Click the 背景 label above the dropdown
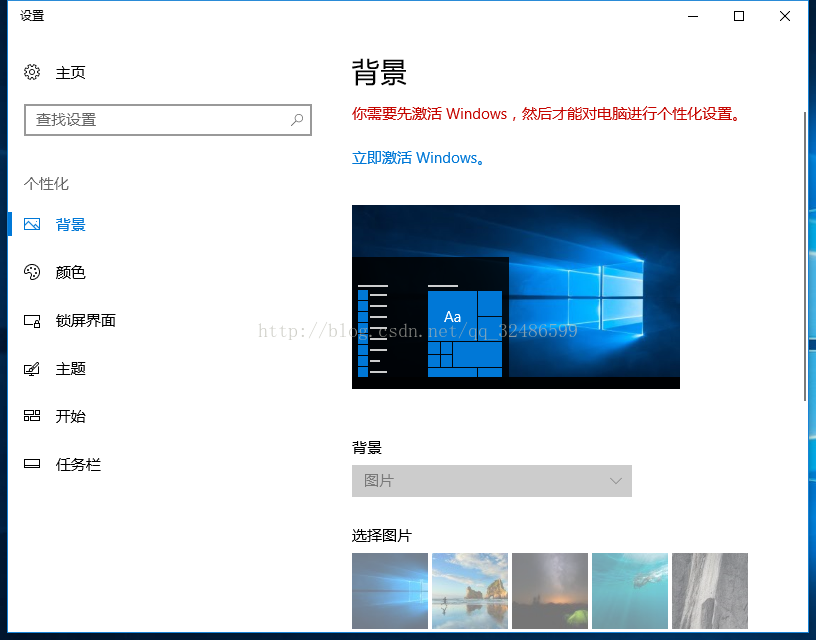This screenshot has width=816, height=640. click(x=367, y=447)
